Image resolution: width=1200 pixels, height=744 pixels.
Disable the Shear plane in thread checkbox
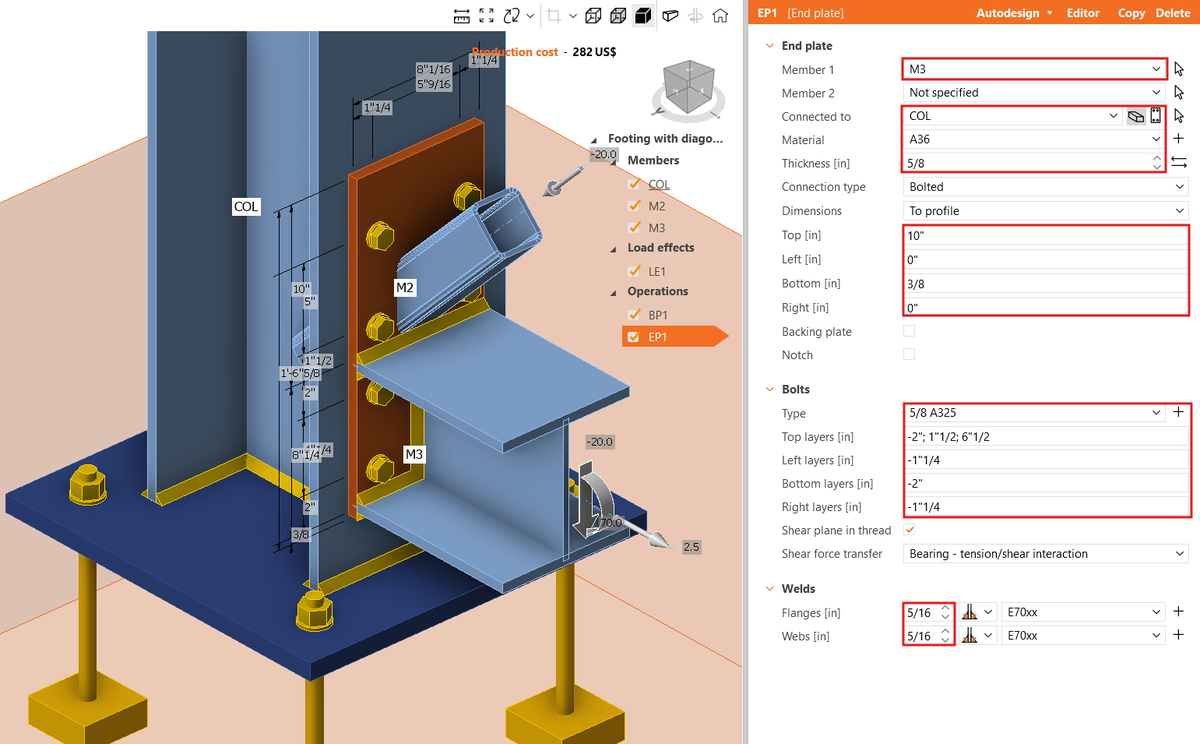pos(909,530)
